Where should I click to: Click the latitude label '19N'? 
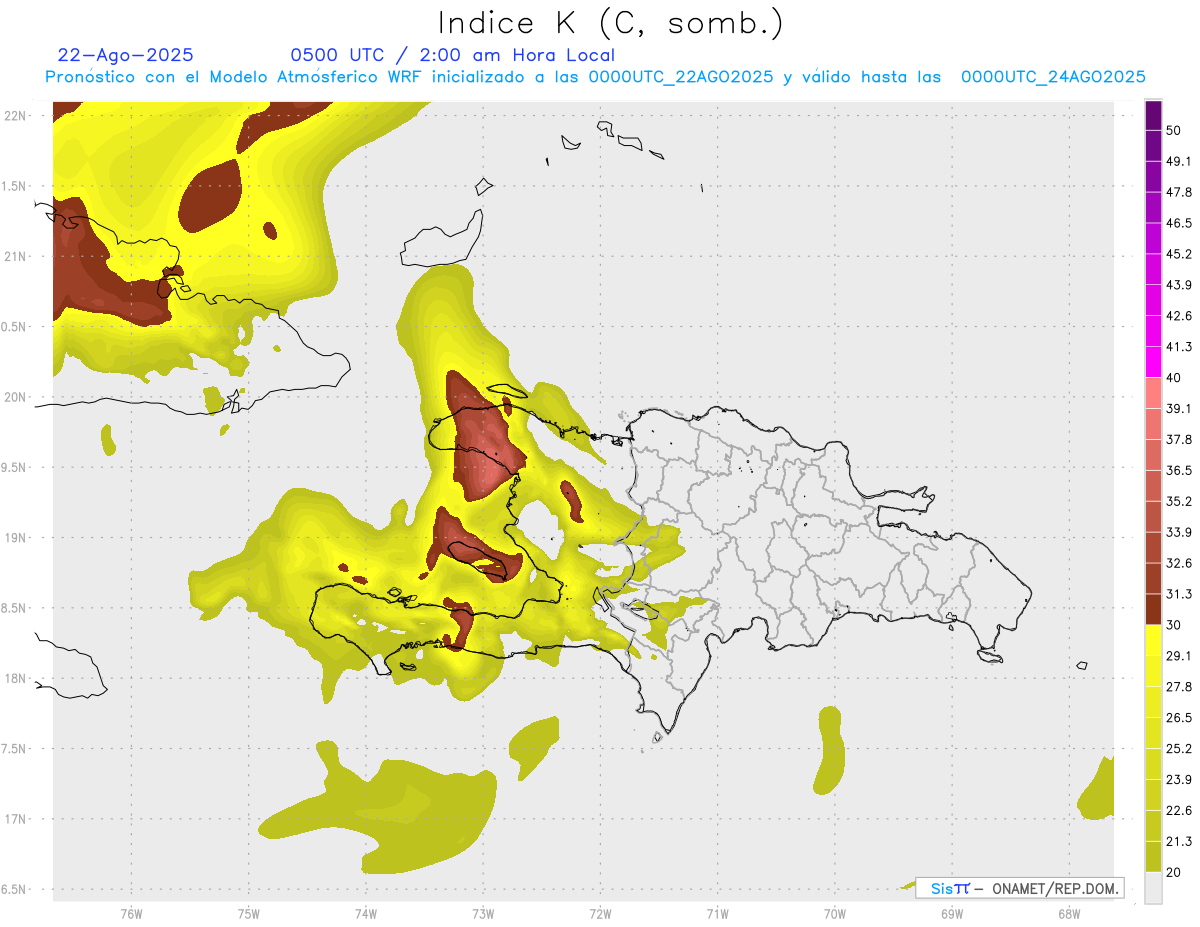(15, 537)
